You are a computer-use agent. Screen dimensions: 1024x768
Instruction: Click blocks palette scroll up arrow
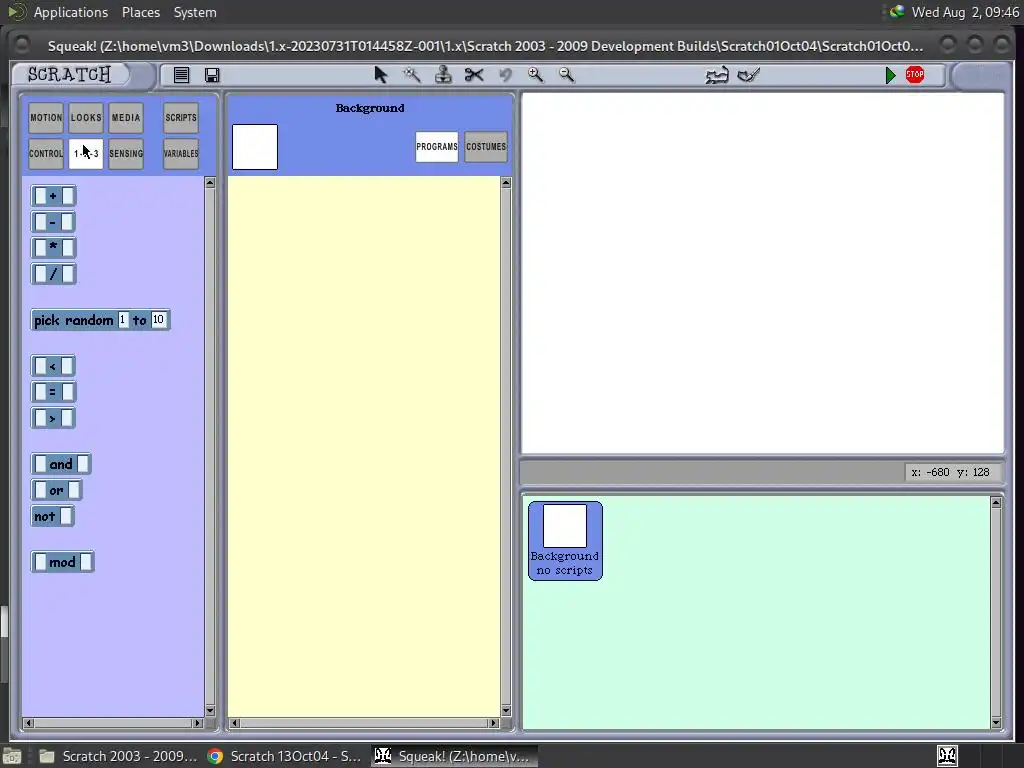[210, 183]
